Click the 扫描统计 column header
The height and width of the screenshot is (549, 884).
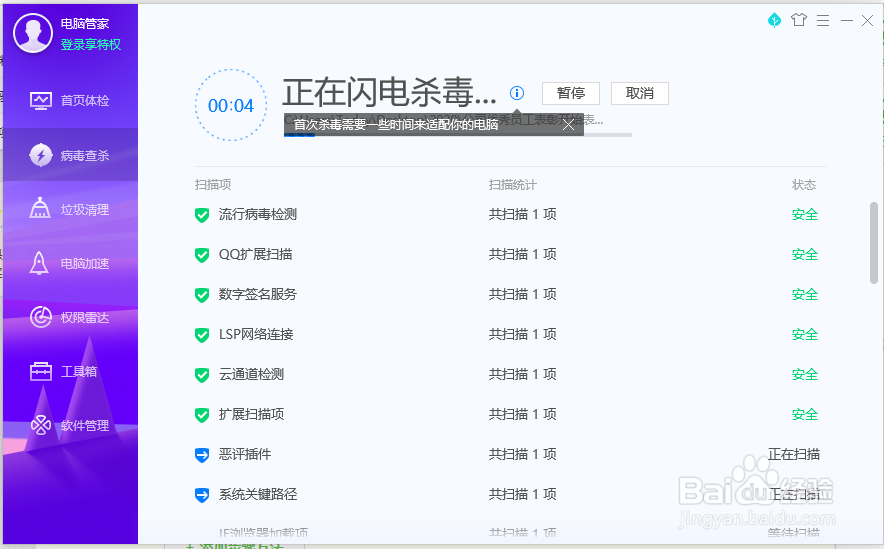pos(512,185)
